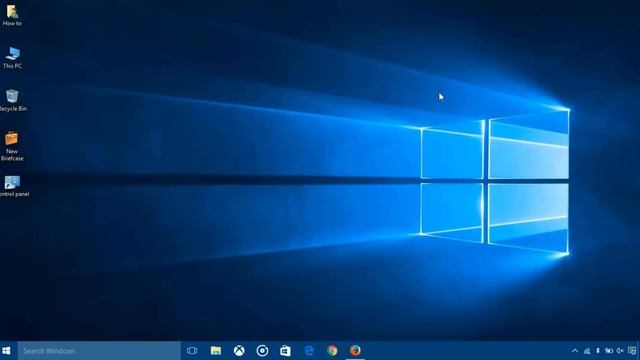This screenshot has height=360, width=640.
Task: Open the Groove Music taskbar icon
Action: pos(262,351)
